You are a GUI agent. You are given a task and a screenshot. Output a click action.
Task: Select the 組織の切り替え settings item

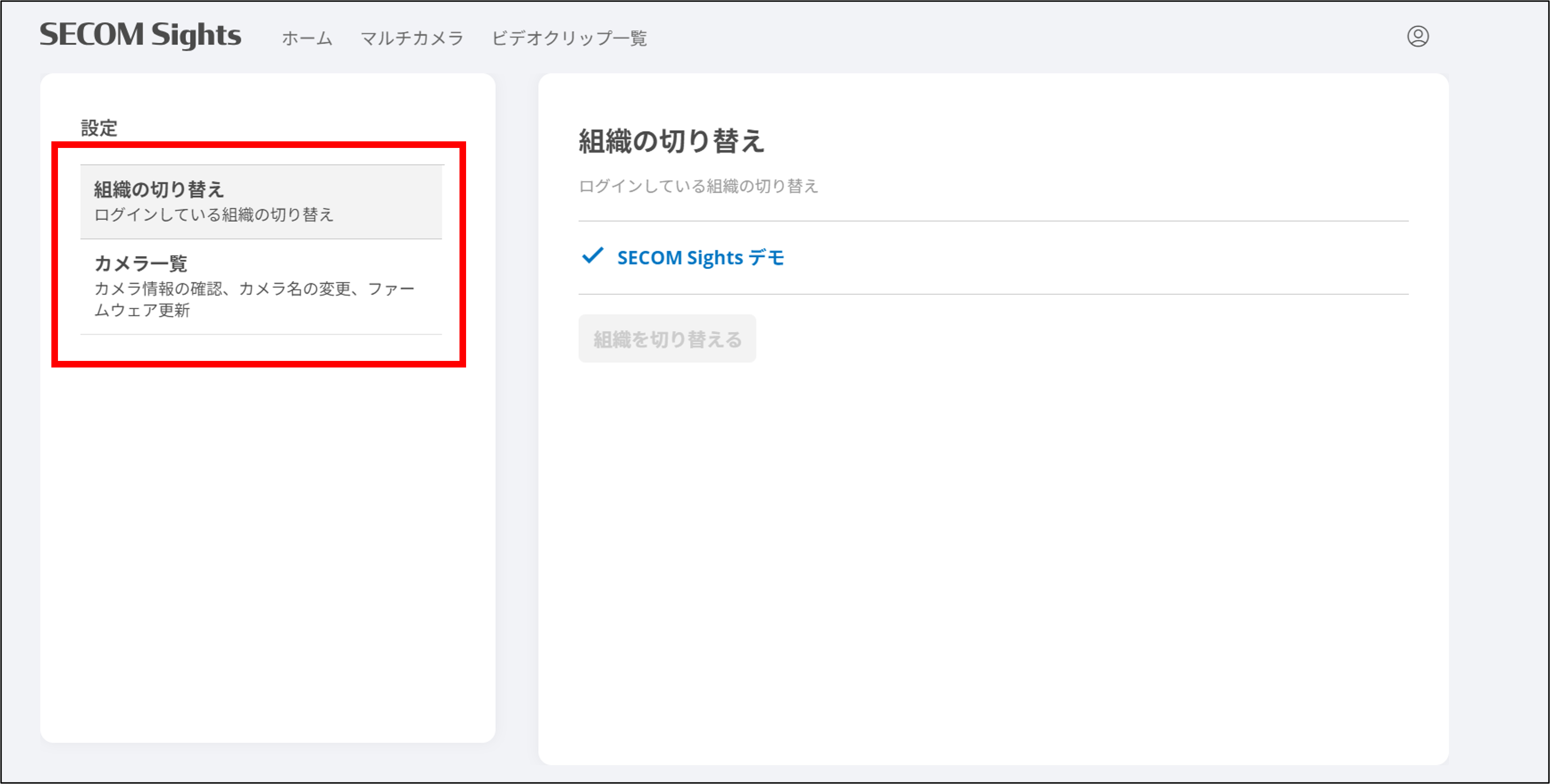click(x=261, y=202)
